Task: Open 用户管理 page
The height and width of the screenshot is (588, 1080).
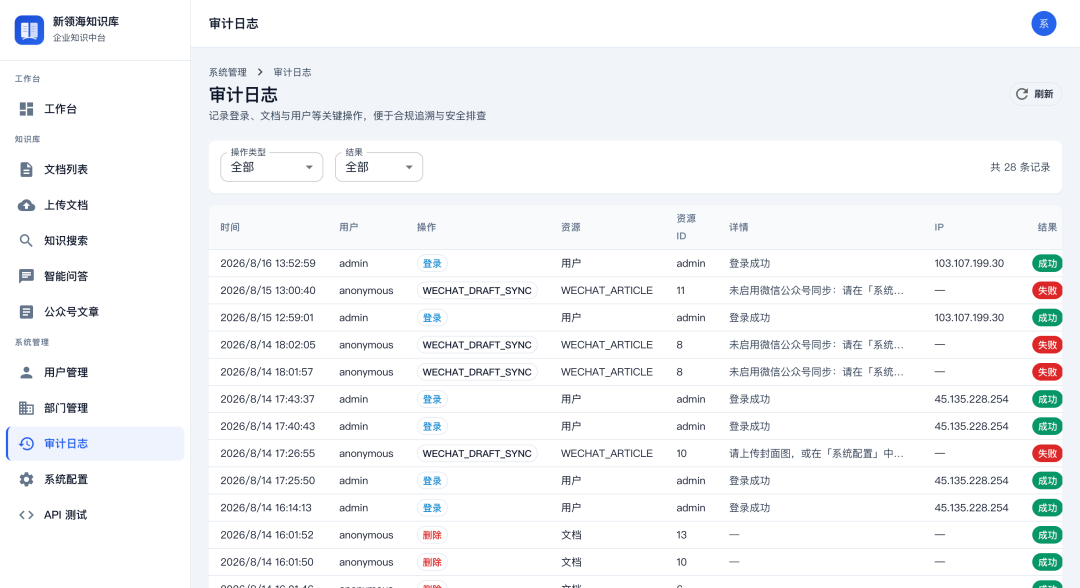Action: point(95,372)
